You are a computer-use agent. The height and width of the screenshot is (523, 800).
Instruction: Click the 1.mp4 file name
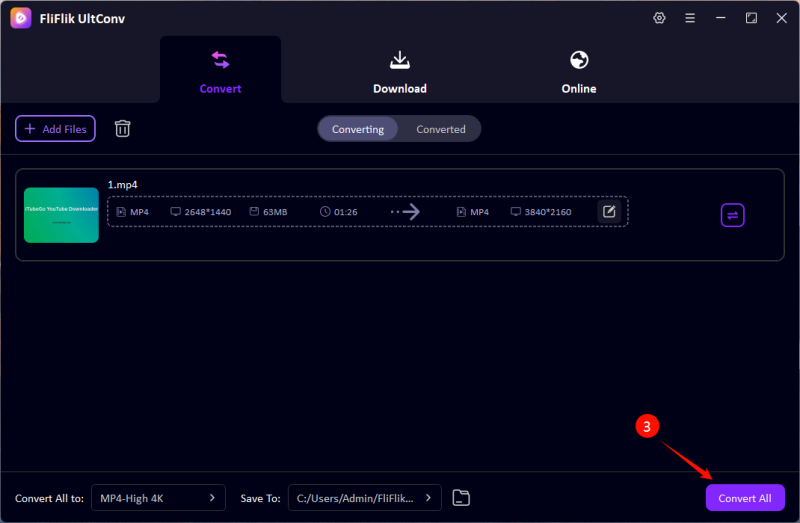[122, 185]
